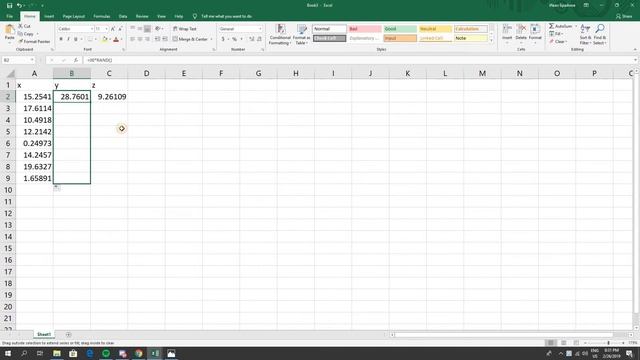Open the File tab
This screenshot has width=640, height=360.
[9, 16]
